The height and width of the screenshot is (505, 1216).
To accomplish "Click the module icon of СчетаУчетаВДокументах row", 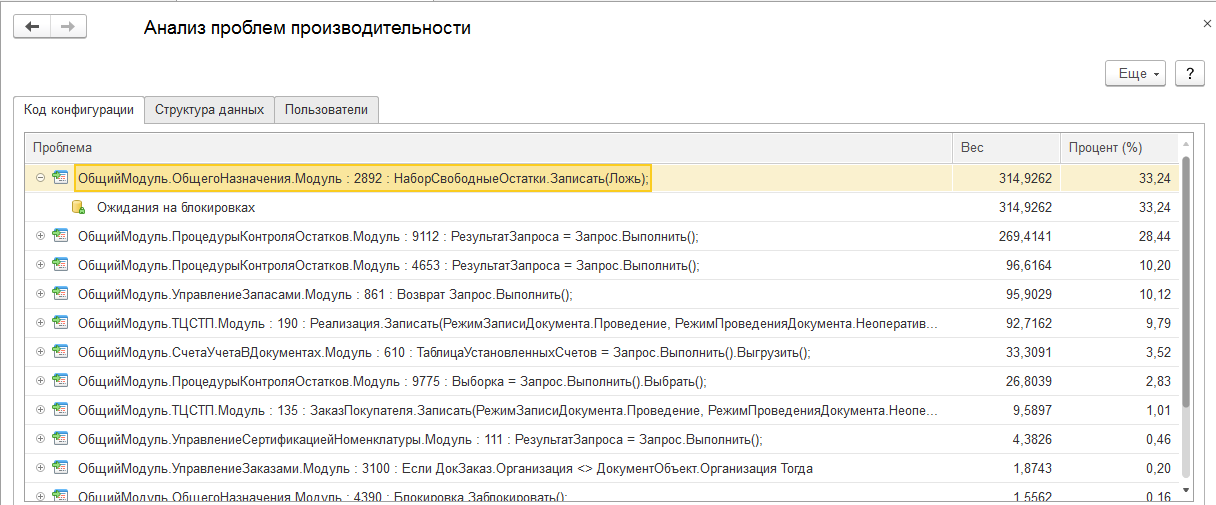I will point(60,353).
